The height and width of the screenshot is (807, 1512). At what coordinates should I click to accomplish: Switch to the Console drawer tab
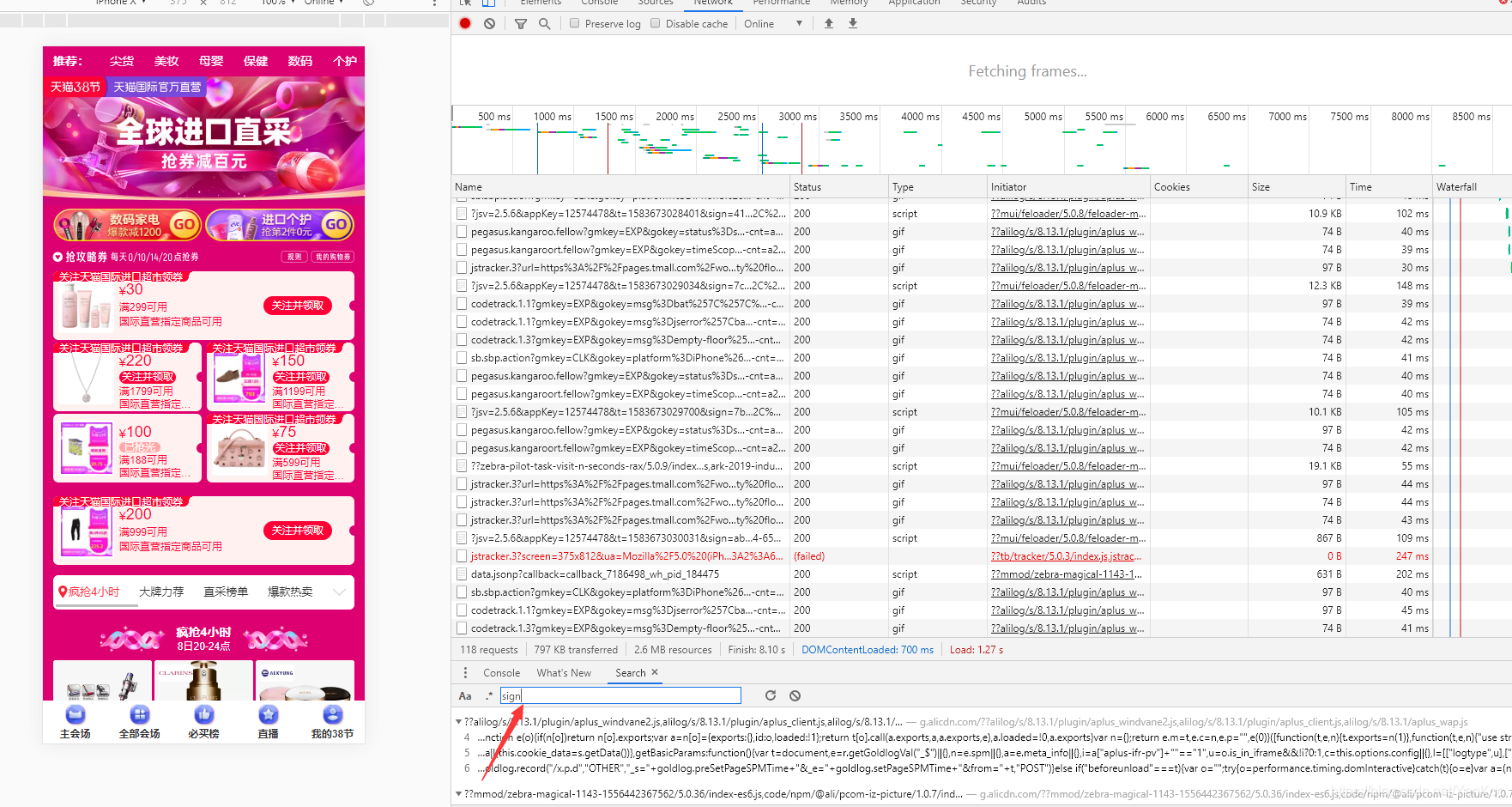pos(501,673)
